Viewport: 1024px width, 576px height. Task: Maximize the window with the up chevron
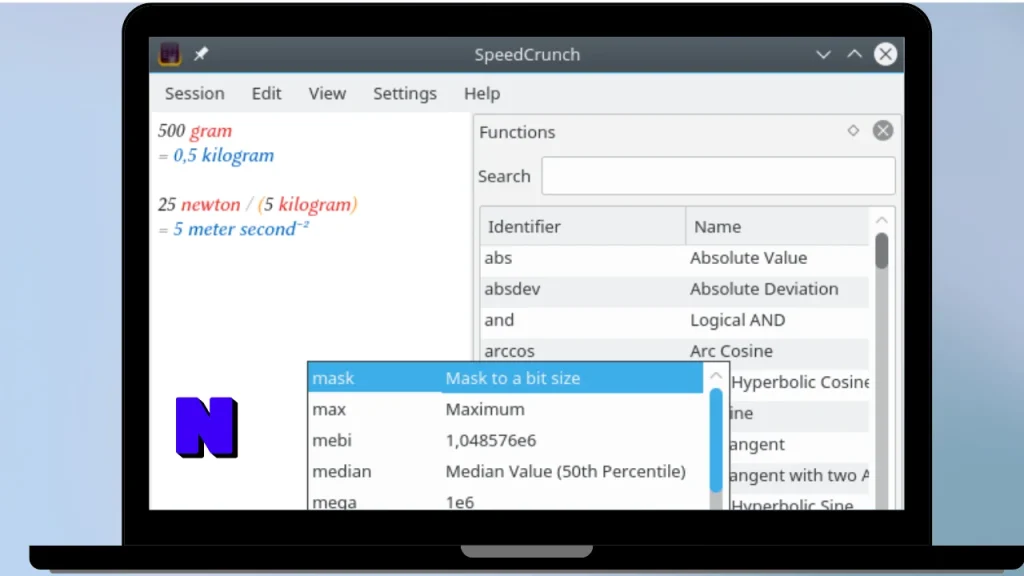(854, 54)
